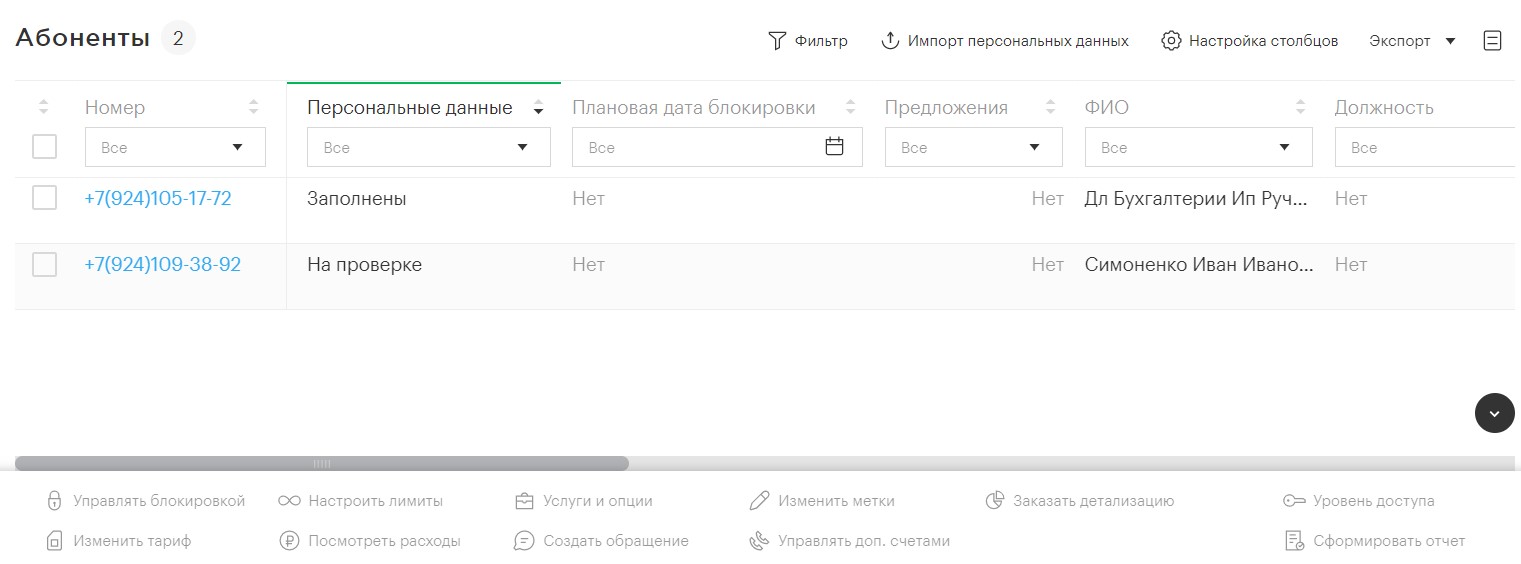Click the Заказать детализацию chart icon
The width and height of the screenshot is (1521, 564).
(994, 501)
